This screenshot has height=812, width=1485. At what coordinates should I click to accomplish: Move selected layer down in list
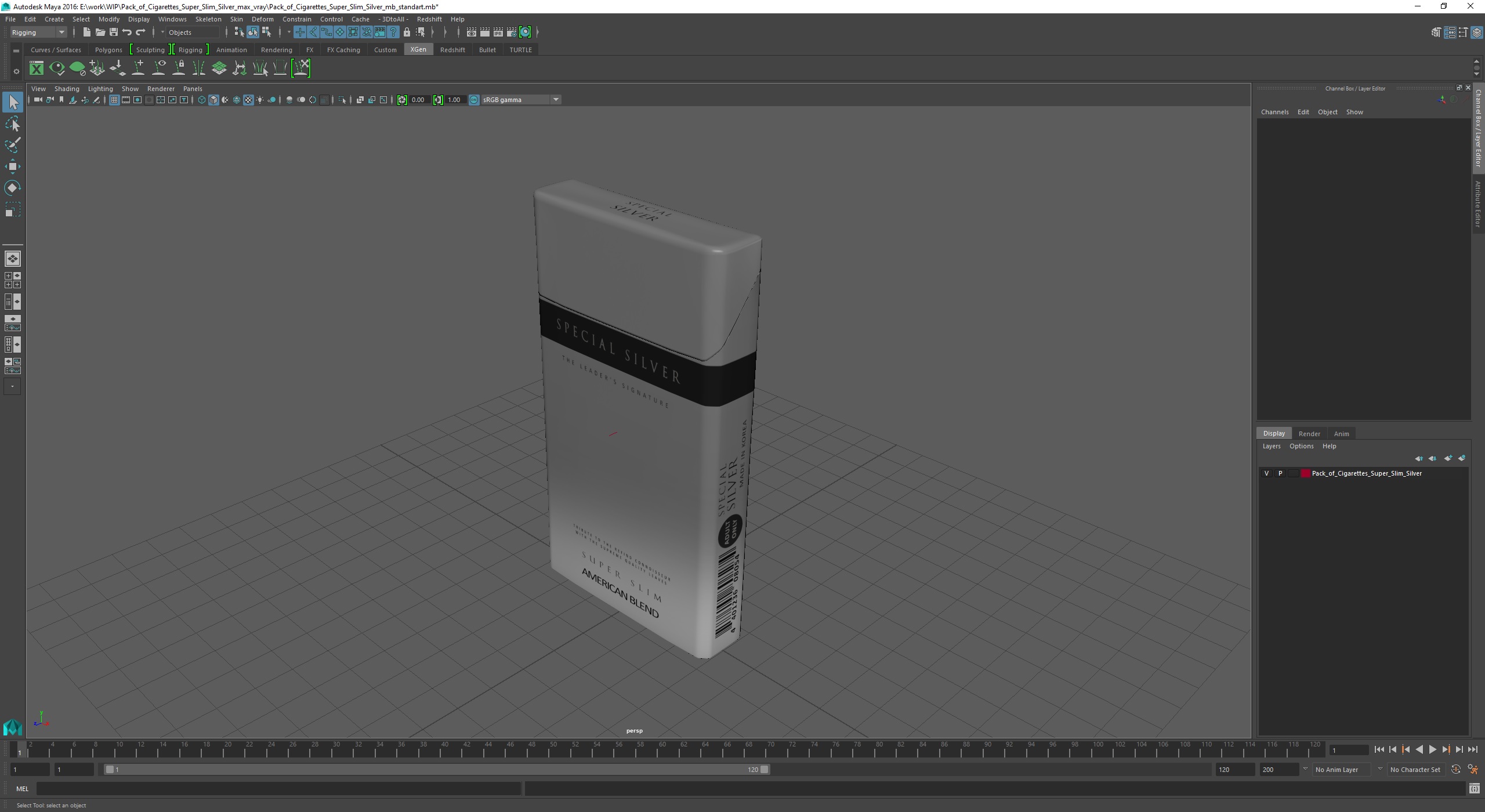pos(1432,459)
